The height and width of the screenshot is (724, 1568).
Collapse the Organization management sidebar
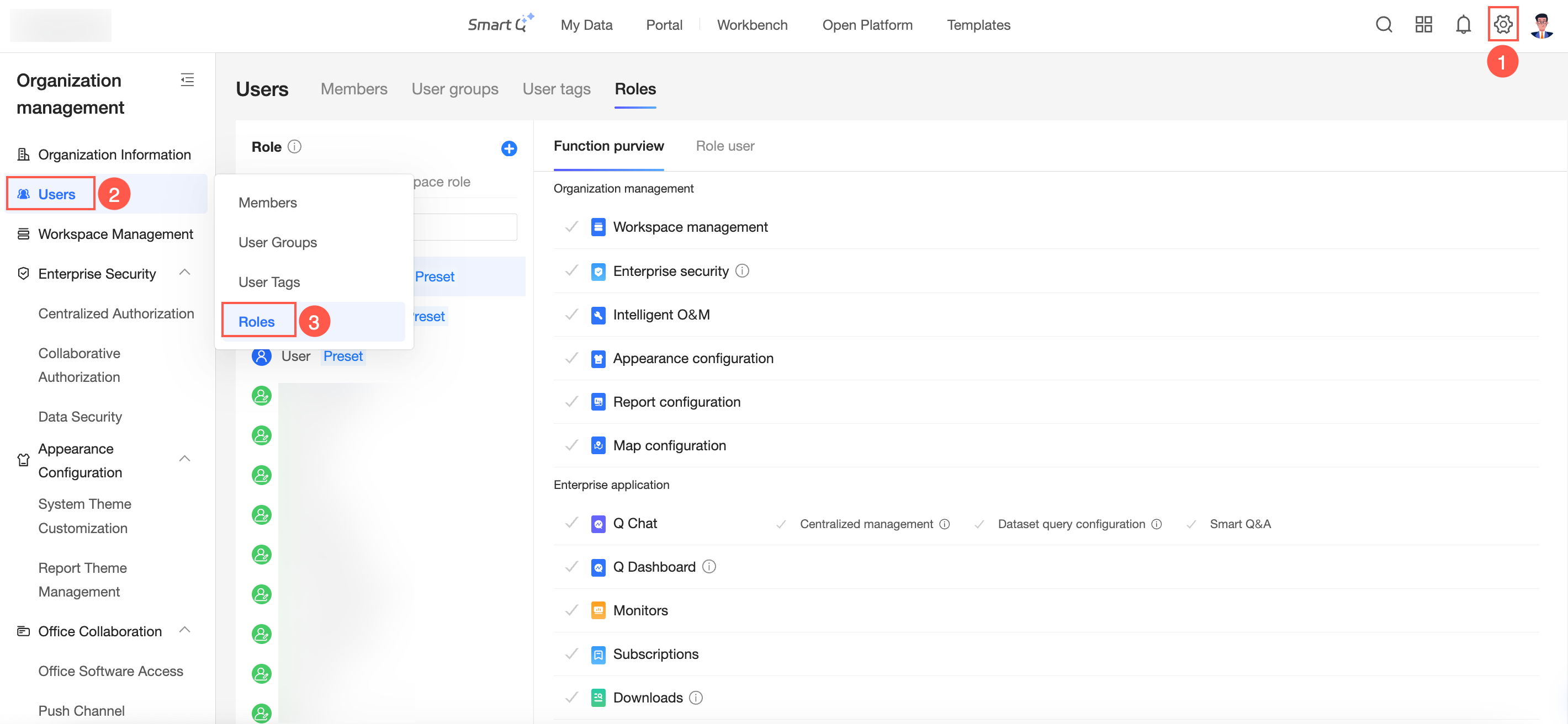[187, 79]
